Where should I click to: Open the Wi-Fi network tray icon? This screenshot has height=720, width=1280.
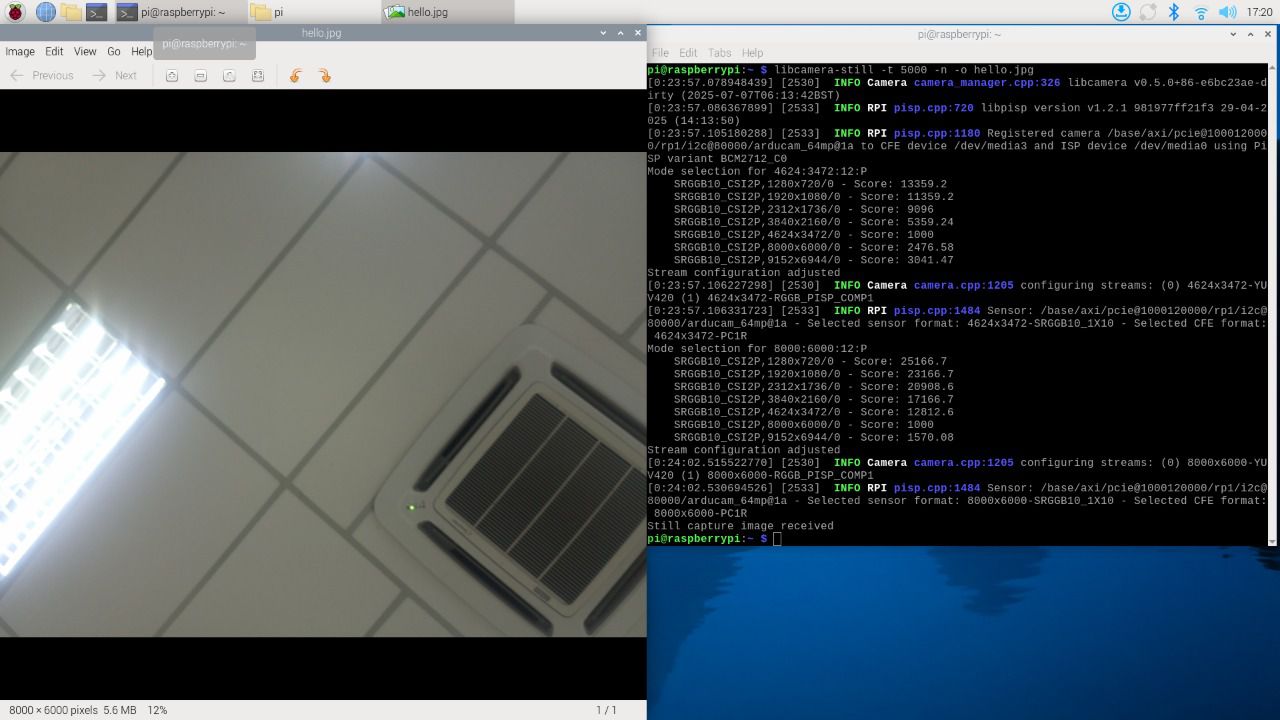coord(1201,12)
